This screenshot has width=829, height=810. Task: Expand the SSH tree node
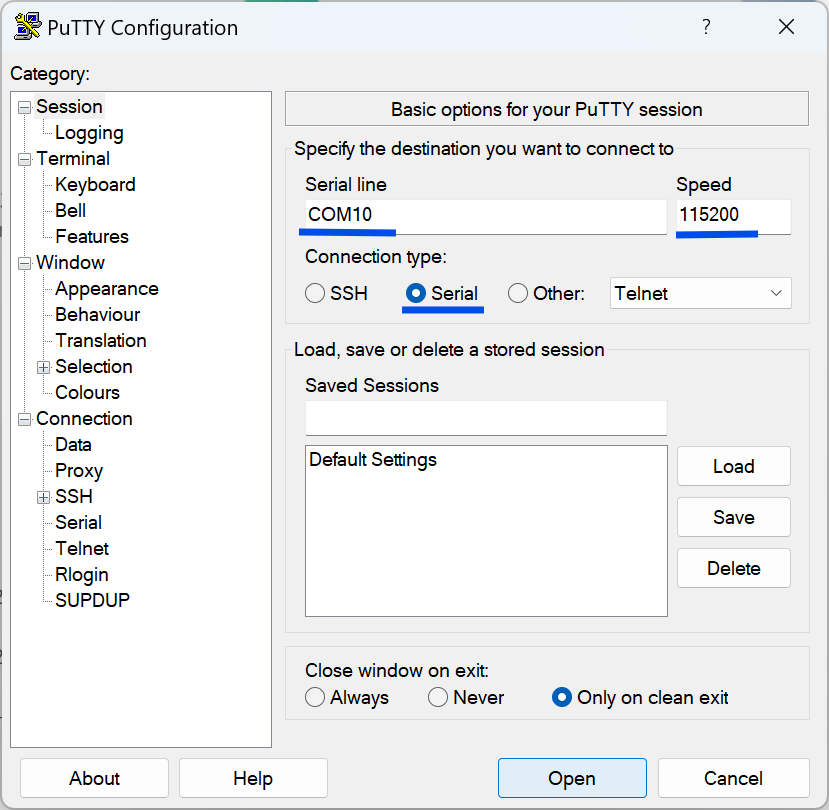tap(43, 496)
